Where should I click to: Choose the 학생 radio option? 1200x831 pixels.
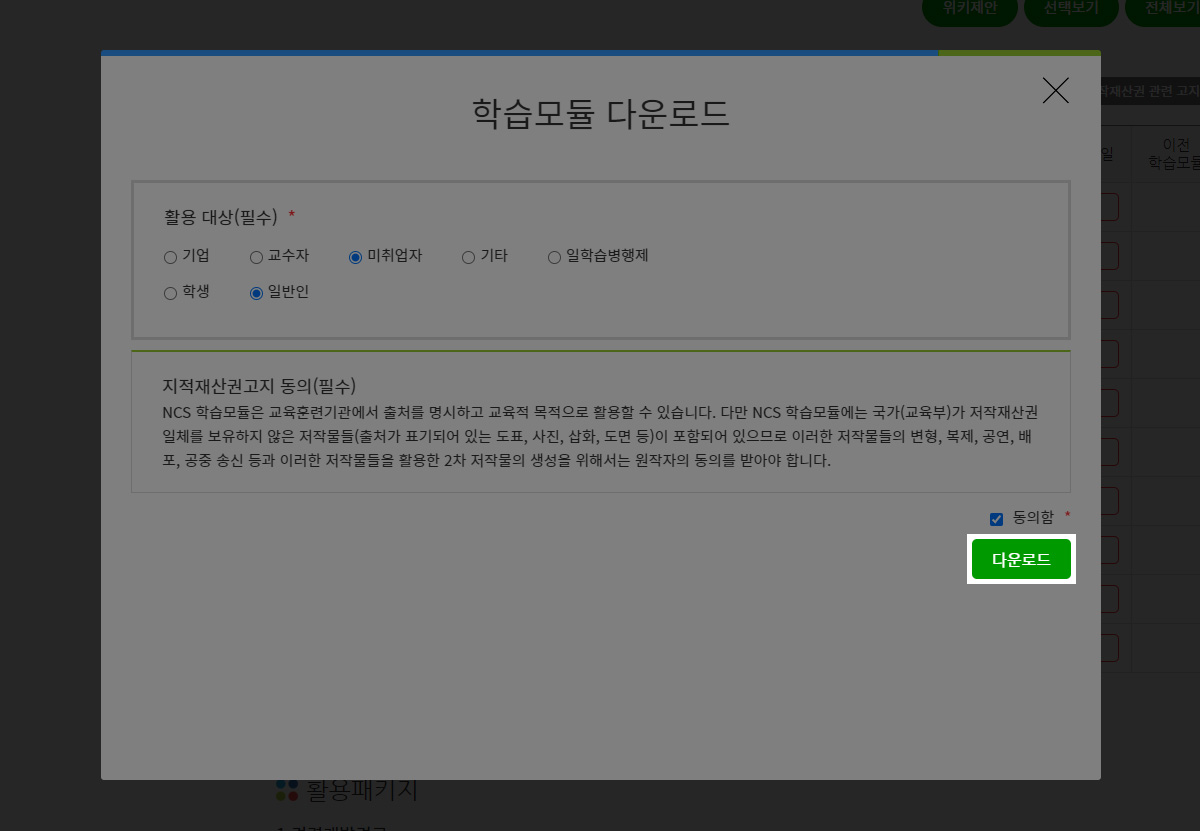tap(170, 294)
